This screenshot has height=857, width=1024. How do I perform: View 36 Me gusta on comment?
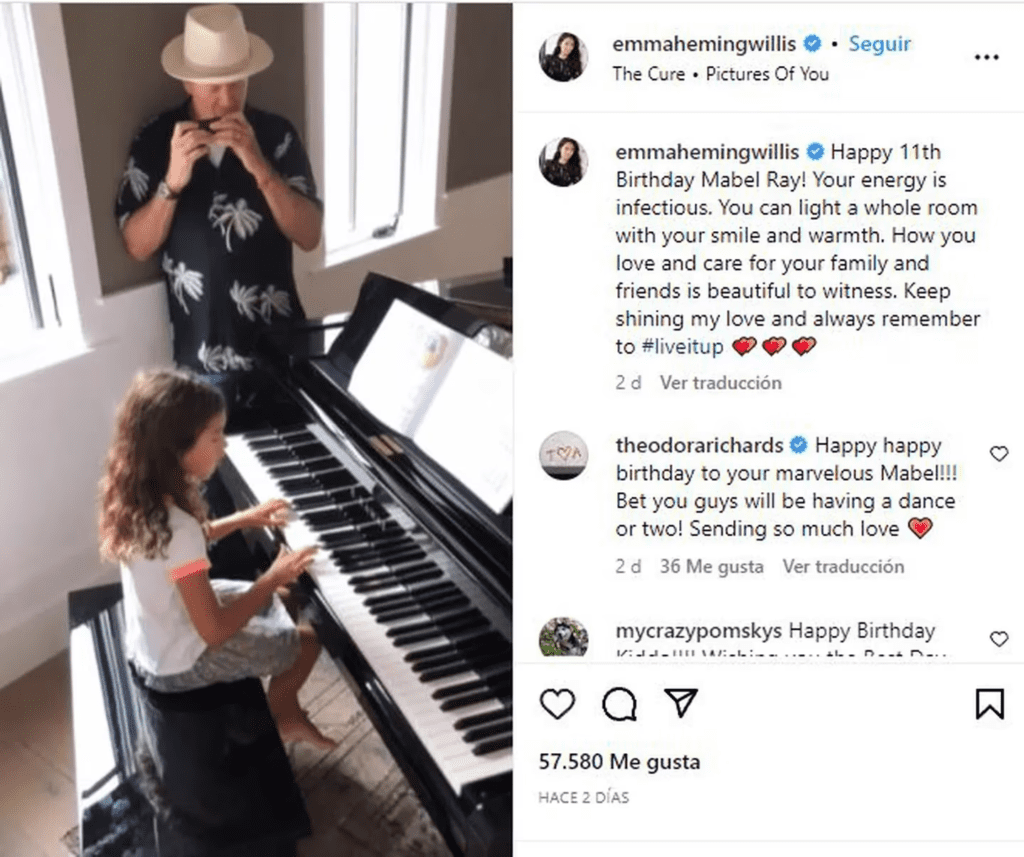tap(711, 566)
